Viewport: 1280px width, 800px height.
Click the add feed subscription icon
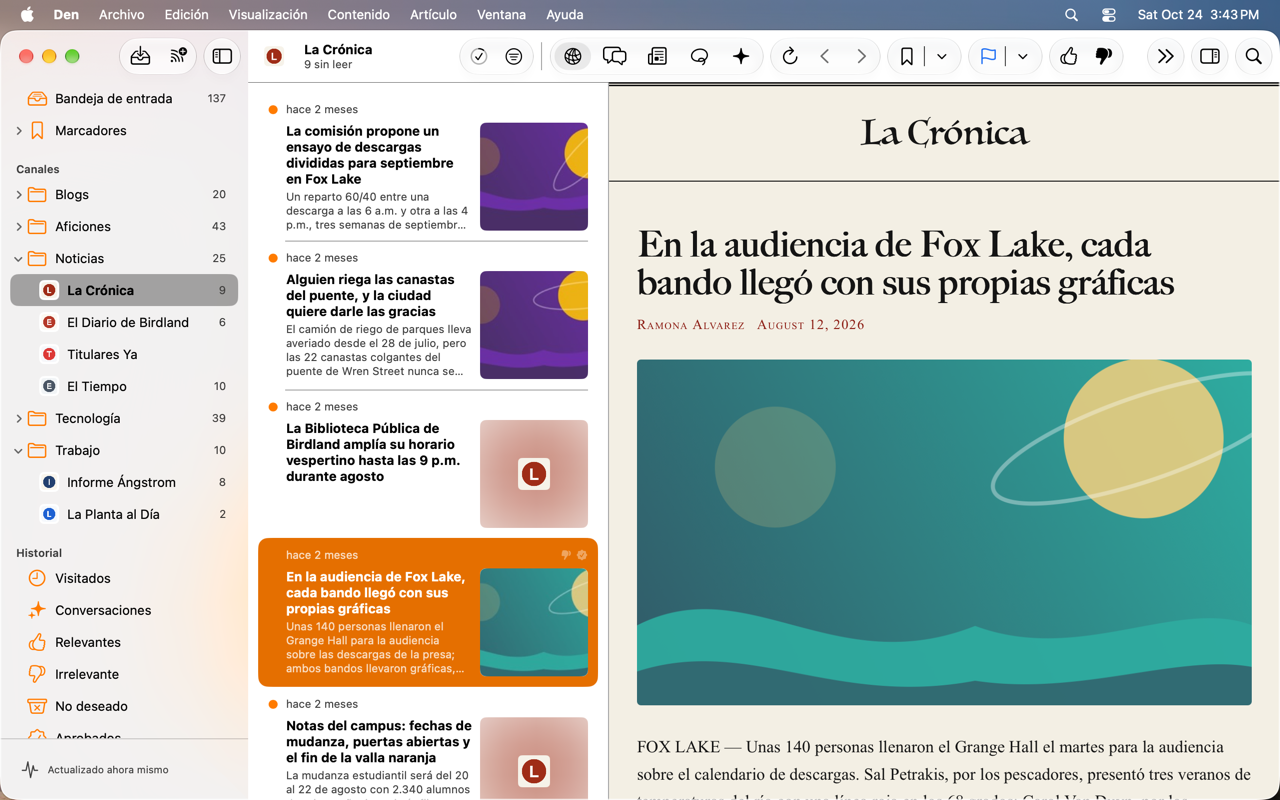[x=178, y=57]
